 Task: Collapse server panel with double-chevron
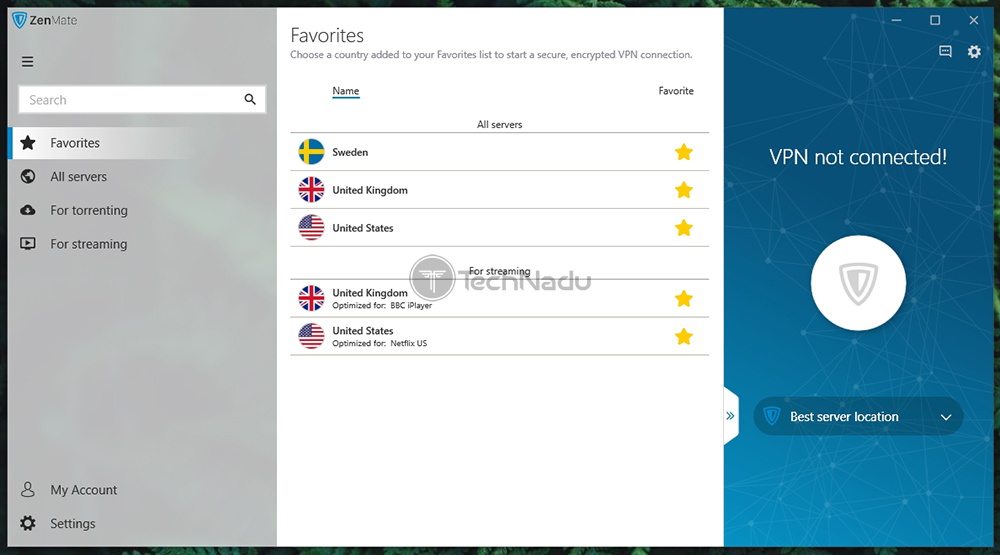pos(730,416)
